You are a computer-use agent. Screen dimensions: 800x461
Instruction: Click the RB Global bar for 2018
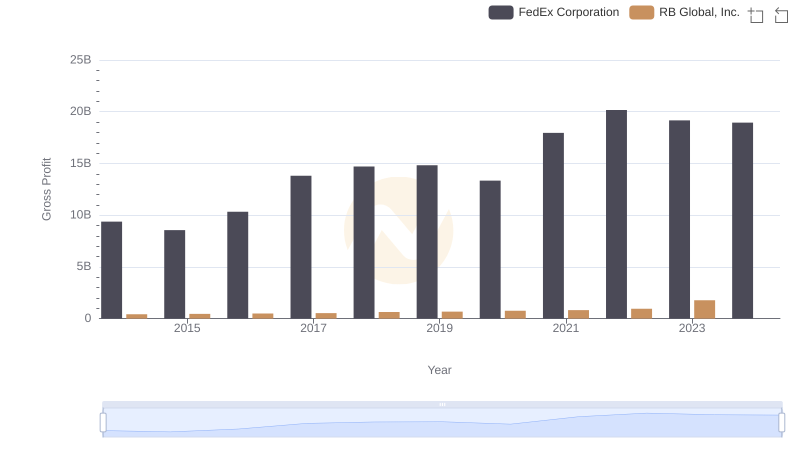[x=389, y=315]
